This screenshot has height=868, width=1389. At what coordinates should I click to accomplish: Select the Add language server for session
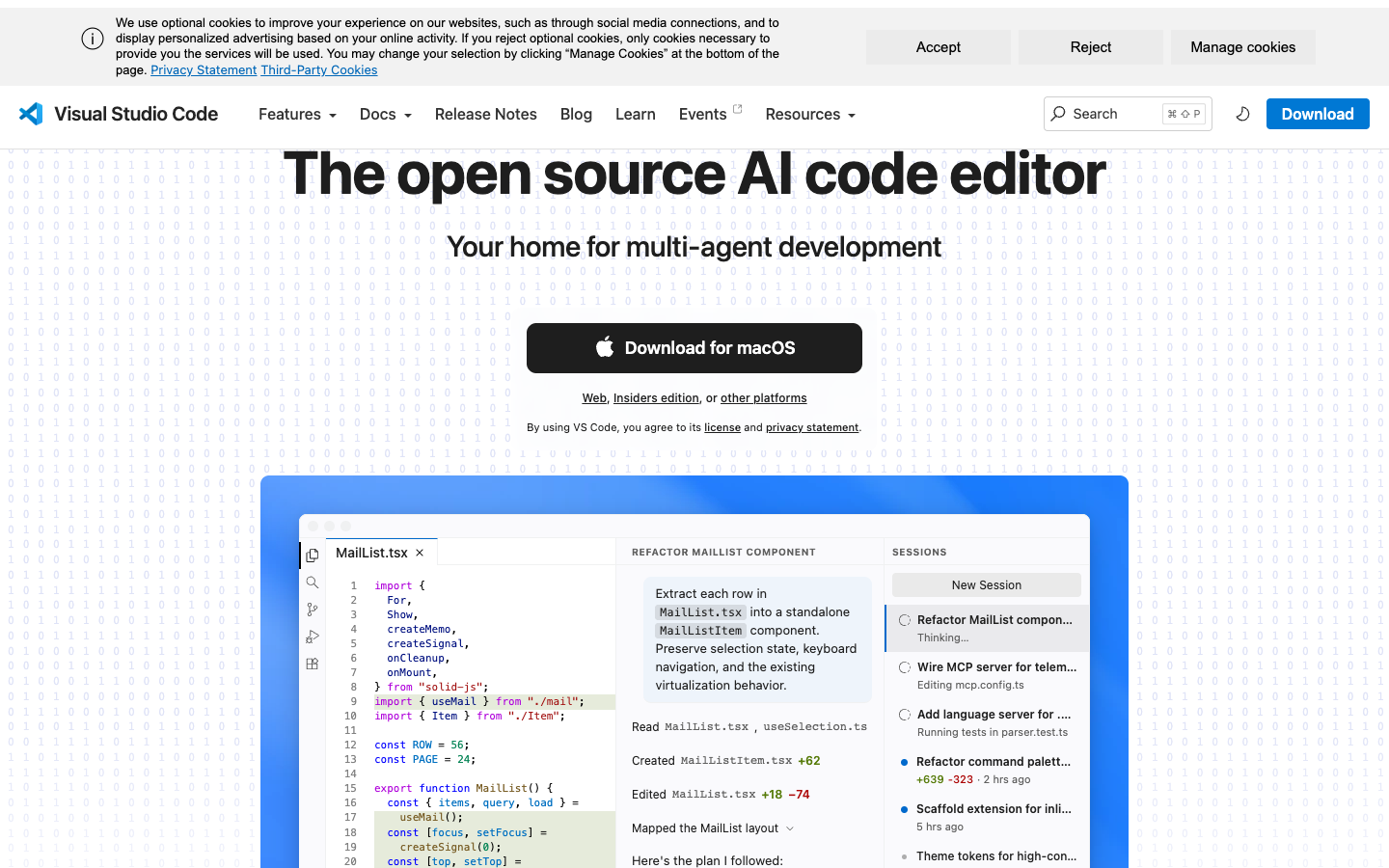(x=987, y=722)
